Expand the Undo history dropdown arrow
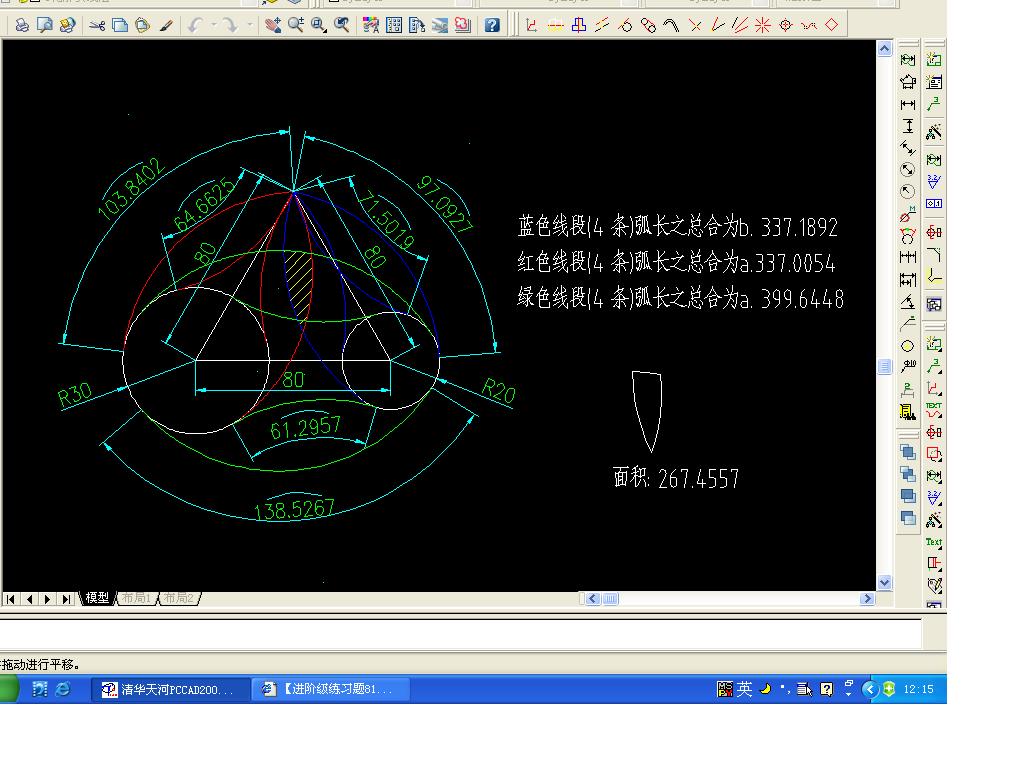 pyautogui.click(x=214, y=25)
